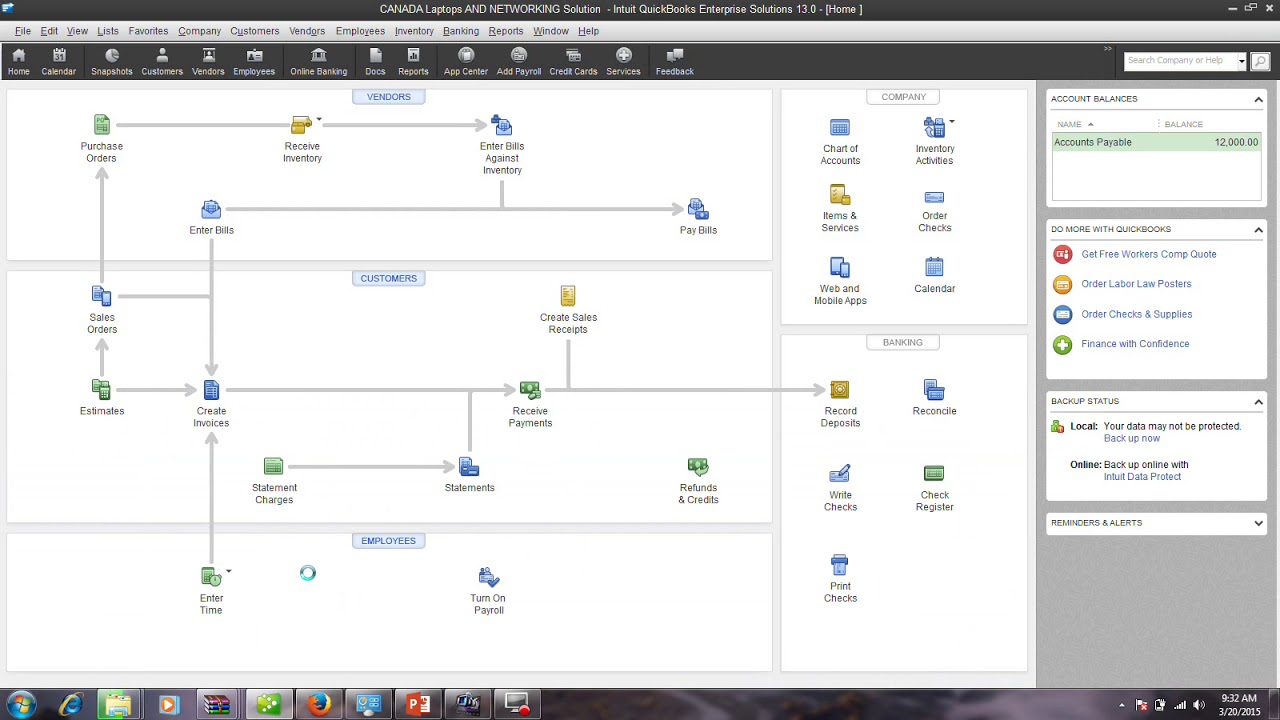Open the Pay Bills icon
The width and height of the screenshot is (1280, 720).
[698, 209]
